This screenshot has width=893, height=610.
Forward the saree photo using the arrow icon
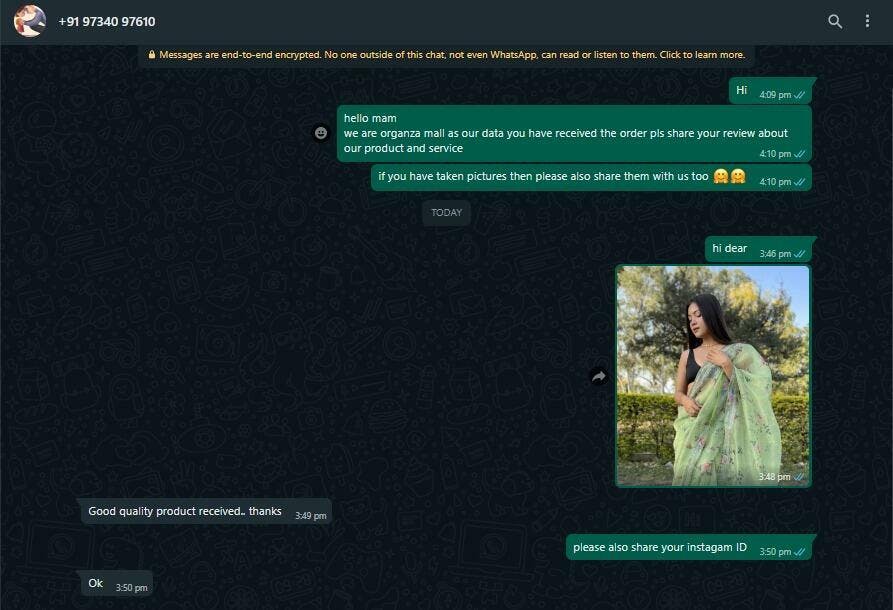[x=599, y=376]
